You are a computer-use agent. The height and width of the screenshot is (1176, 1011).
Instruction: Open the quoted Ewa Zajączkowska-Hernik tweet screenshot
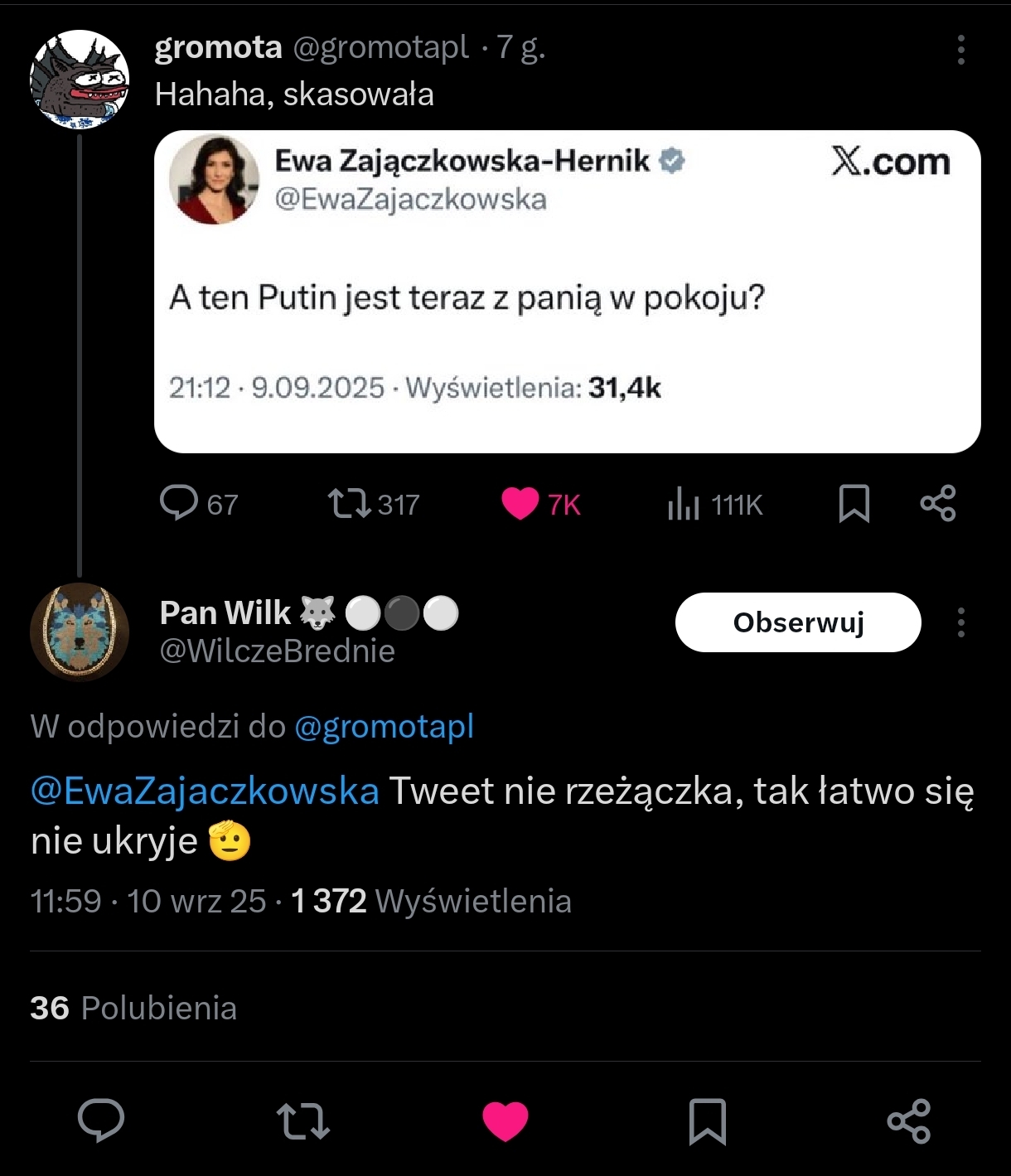pos(567,291)
